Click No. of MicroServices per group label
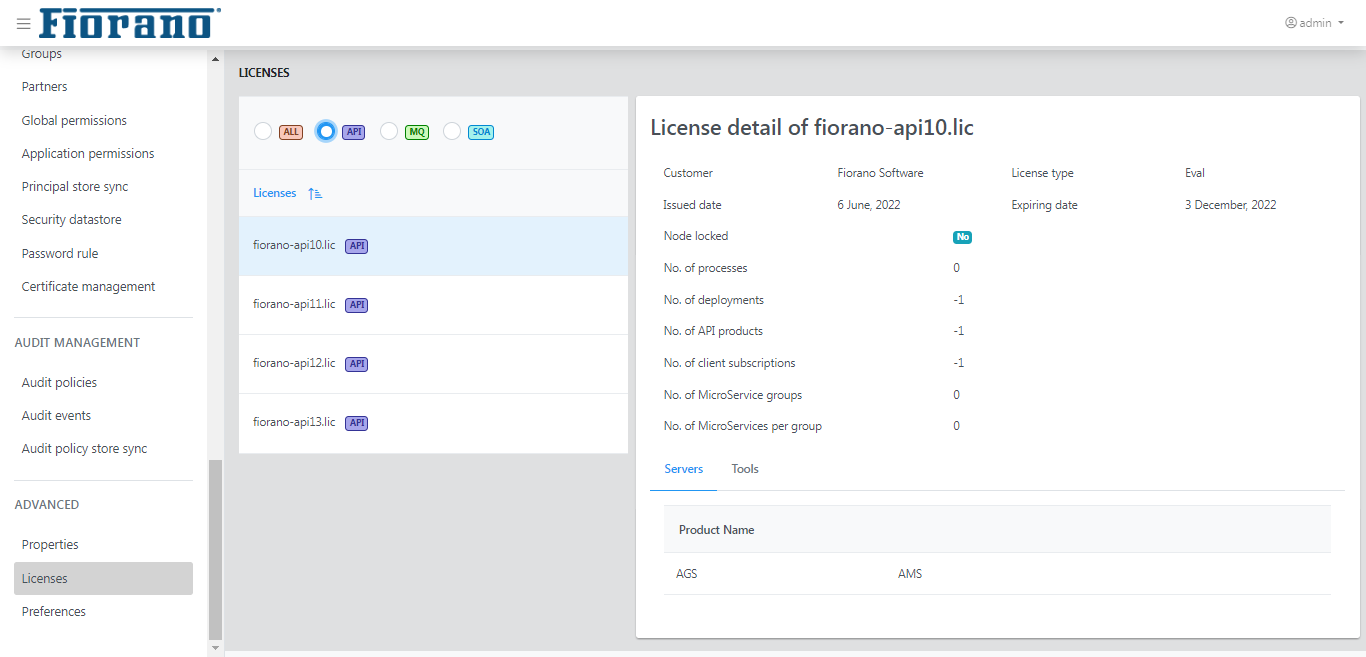This screenshot has width=1366, height=657. tap(742, 426)
